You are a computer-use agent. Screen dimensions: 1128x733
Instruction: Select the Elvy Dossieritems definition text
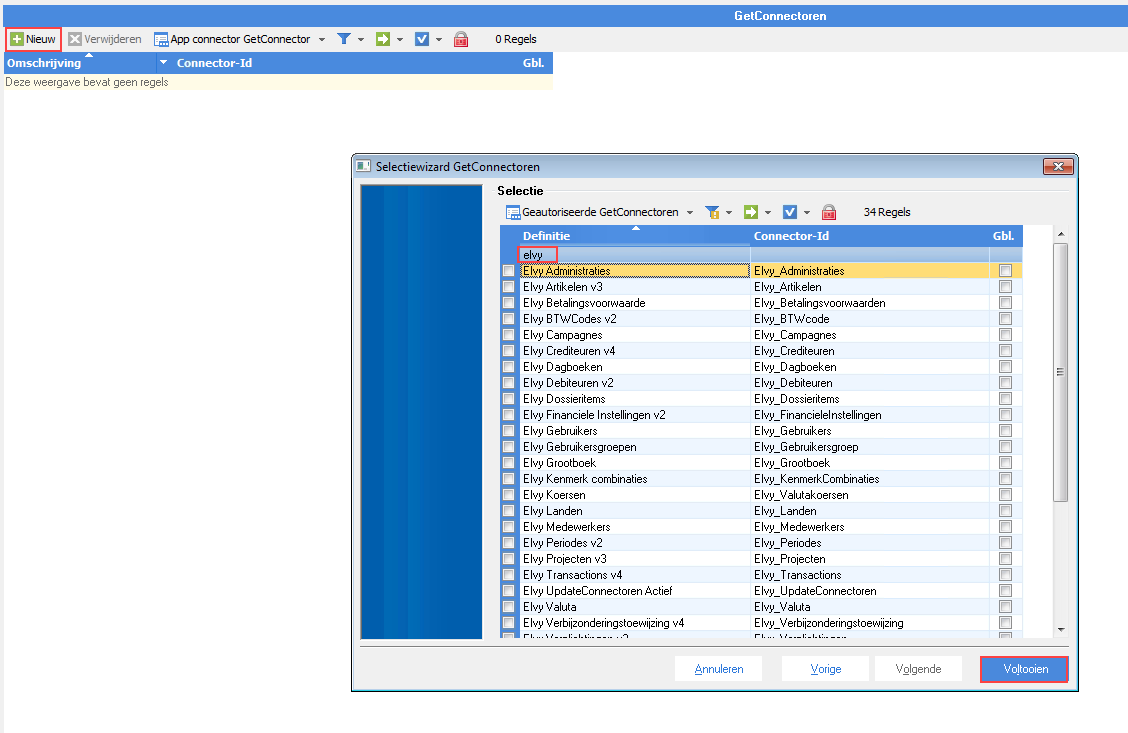click(564, 399)
